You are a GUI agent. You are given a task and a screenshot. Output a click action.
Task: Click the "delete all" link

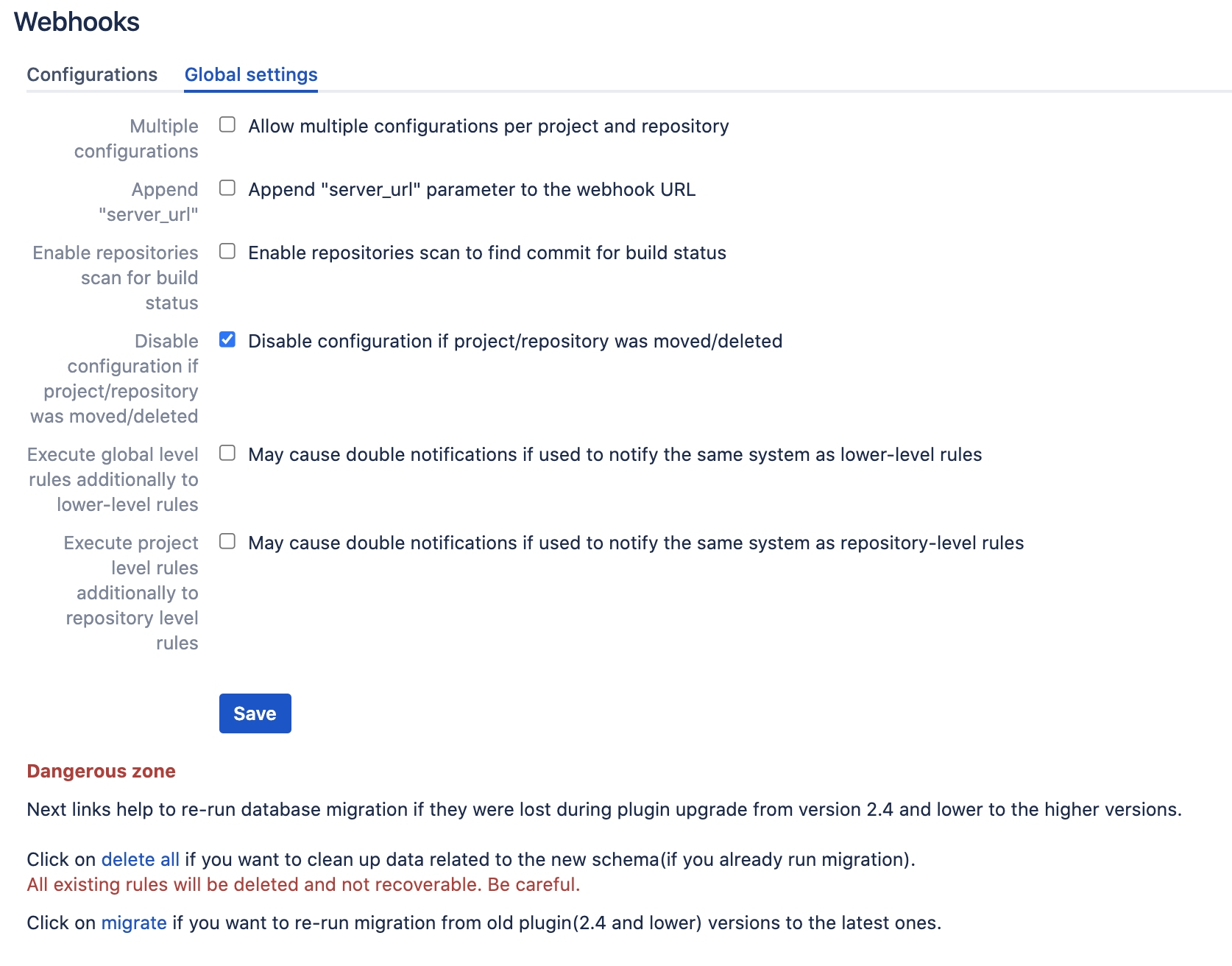(140, 859)
